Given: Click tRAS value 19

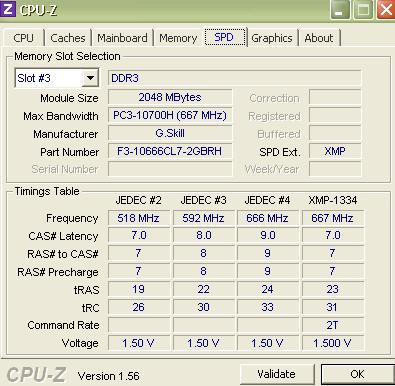Looking at the screenshot, I should 139,289.
